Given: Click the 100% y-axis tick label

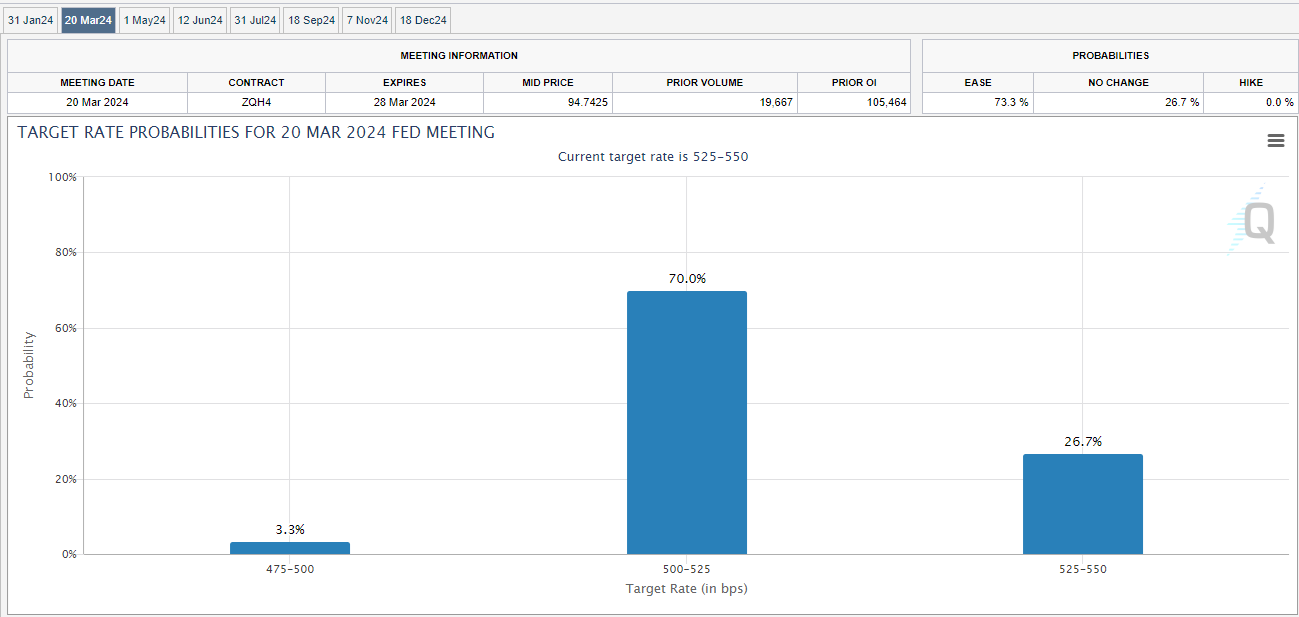Looking at the screenshot, I should (x=62, y=177).
